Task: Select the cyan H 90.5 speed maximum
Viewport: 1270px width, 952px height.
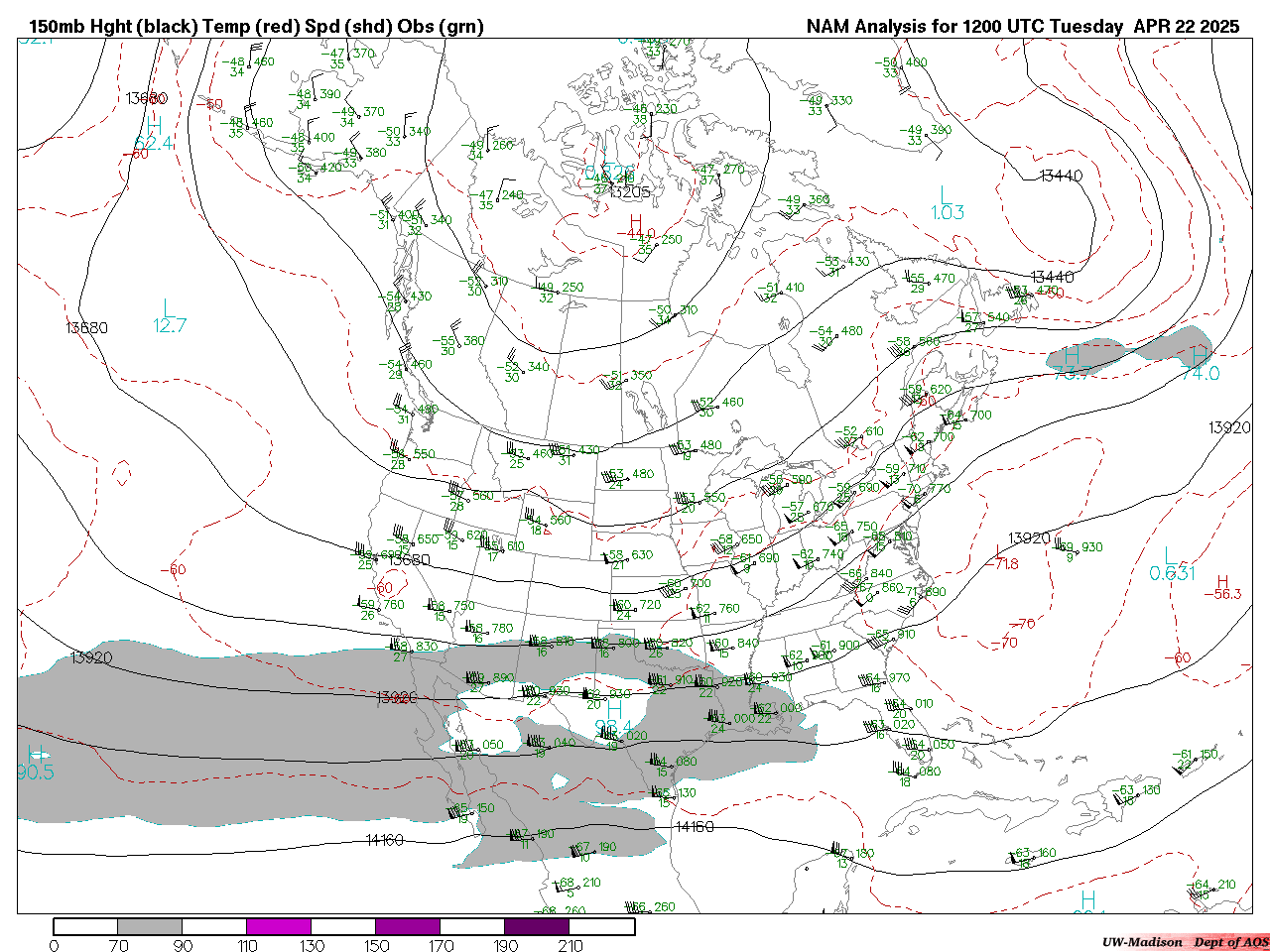Action: (36, 763)
